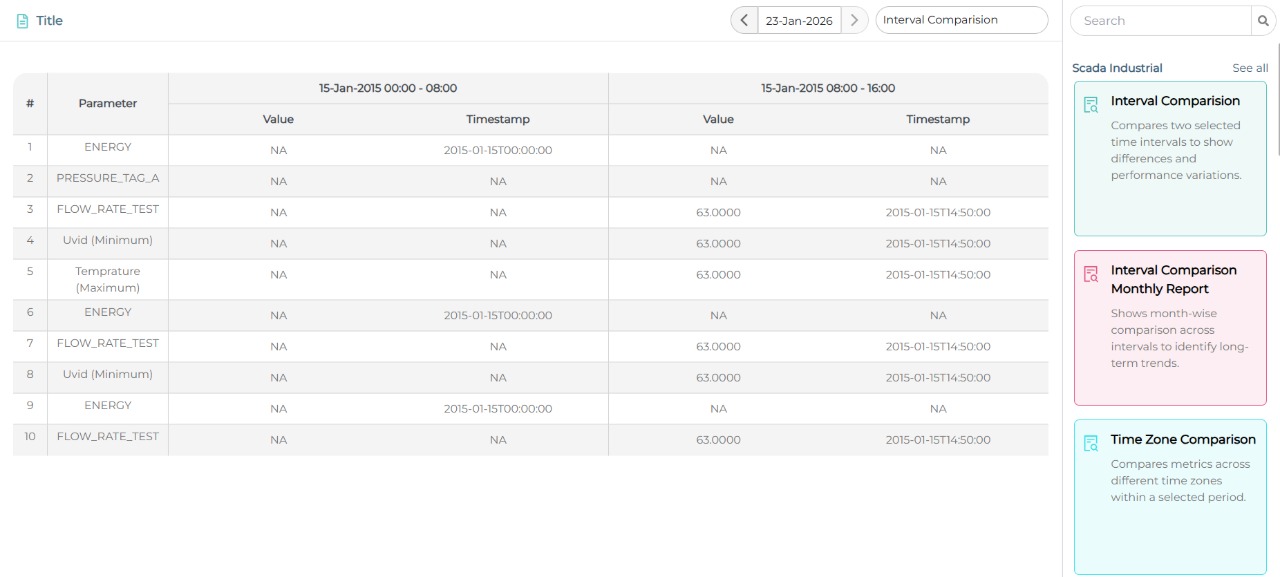
Task: Click the Time Zone Comparison card icon
Action: (1091, 442)
